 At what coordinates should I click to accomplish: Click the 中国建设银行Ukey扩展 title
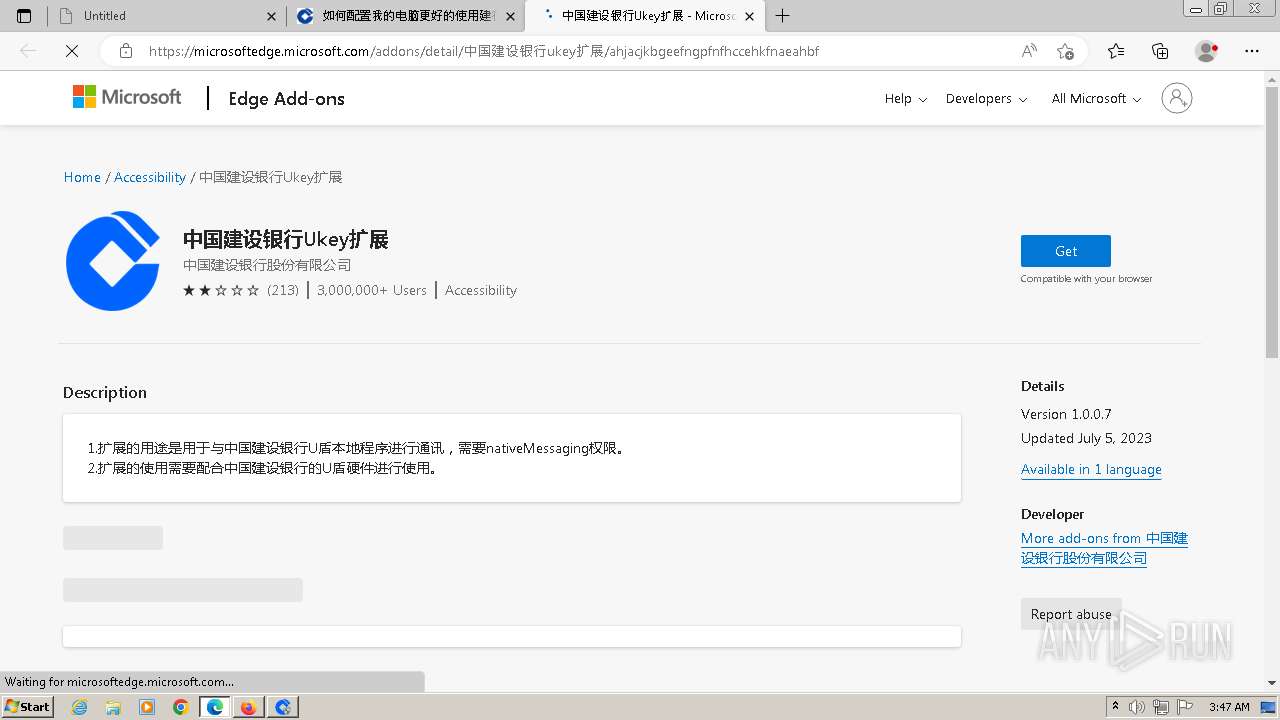(x=285, y=239)
